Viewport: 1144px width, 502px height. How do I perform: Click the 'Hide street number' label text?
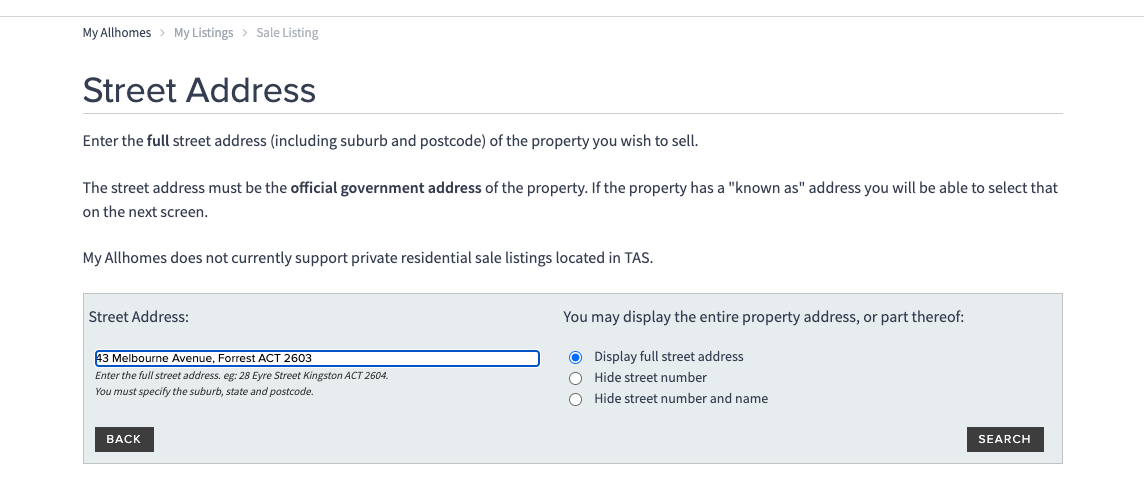click(650, 378)
